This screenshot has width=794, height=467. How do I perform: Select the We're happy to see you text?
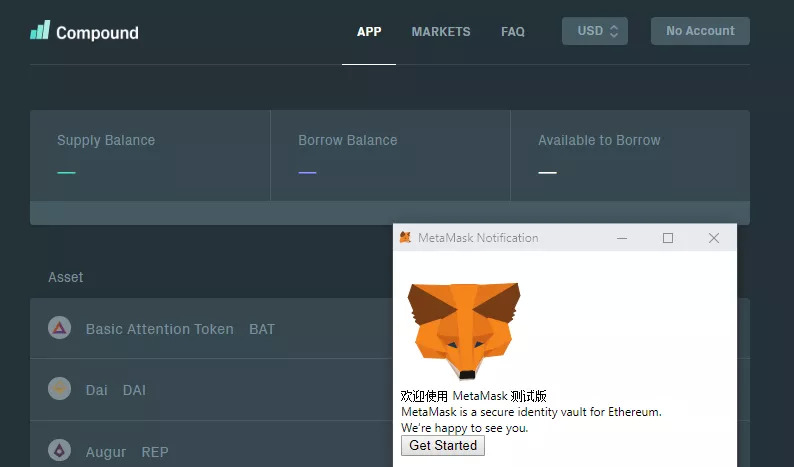pyautogui.click(x=464, y=428)
